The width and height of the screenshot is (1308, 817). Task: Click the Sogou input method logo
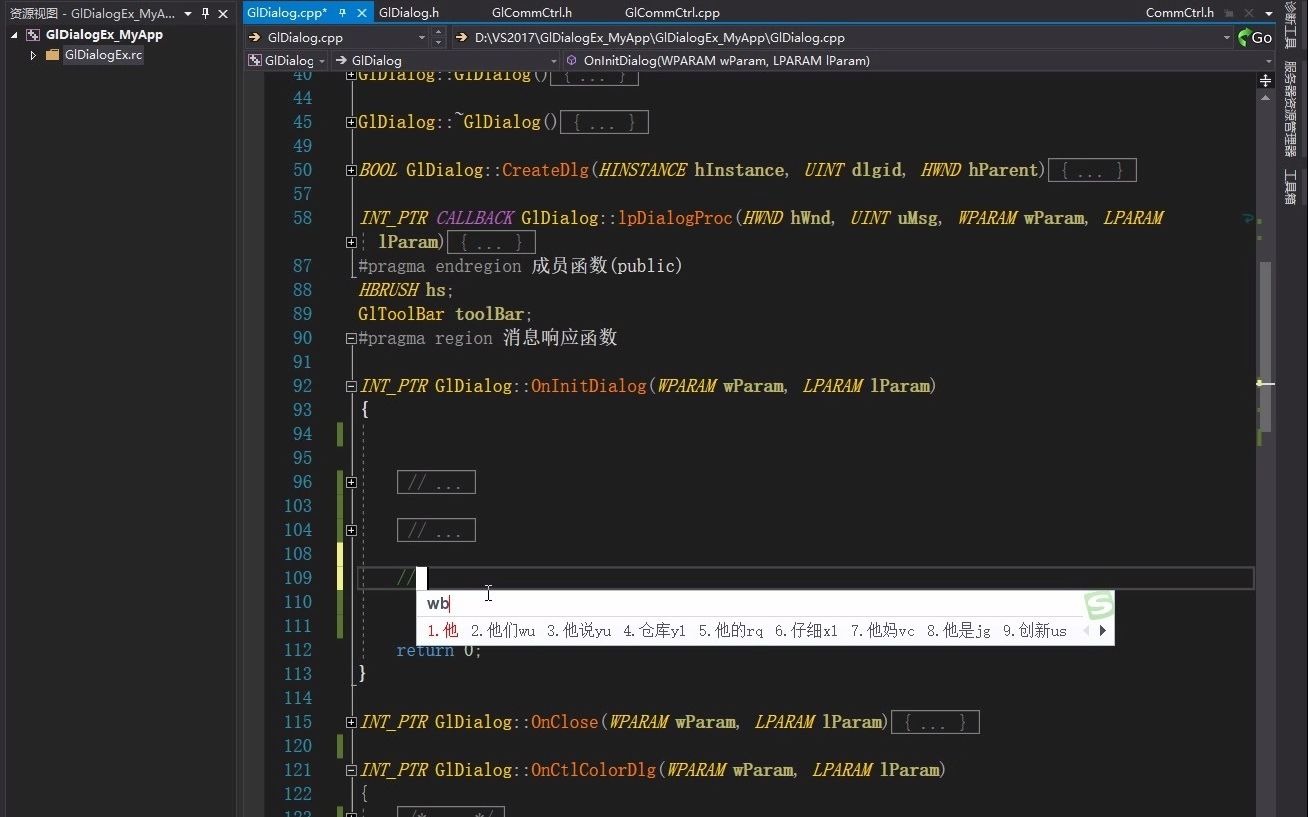pyautogui.click(x=1100, y=604)
